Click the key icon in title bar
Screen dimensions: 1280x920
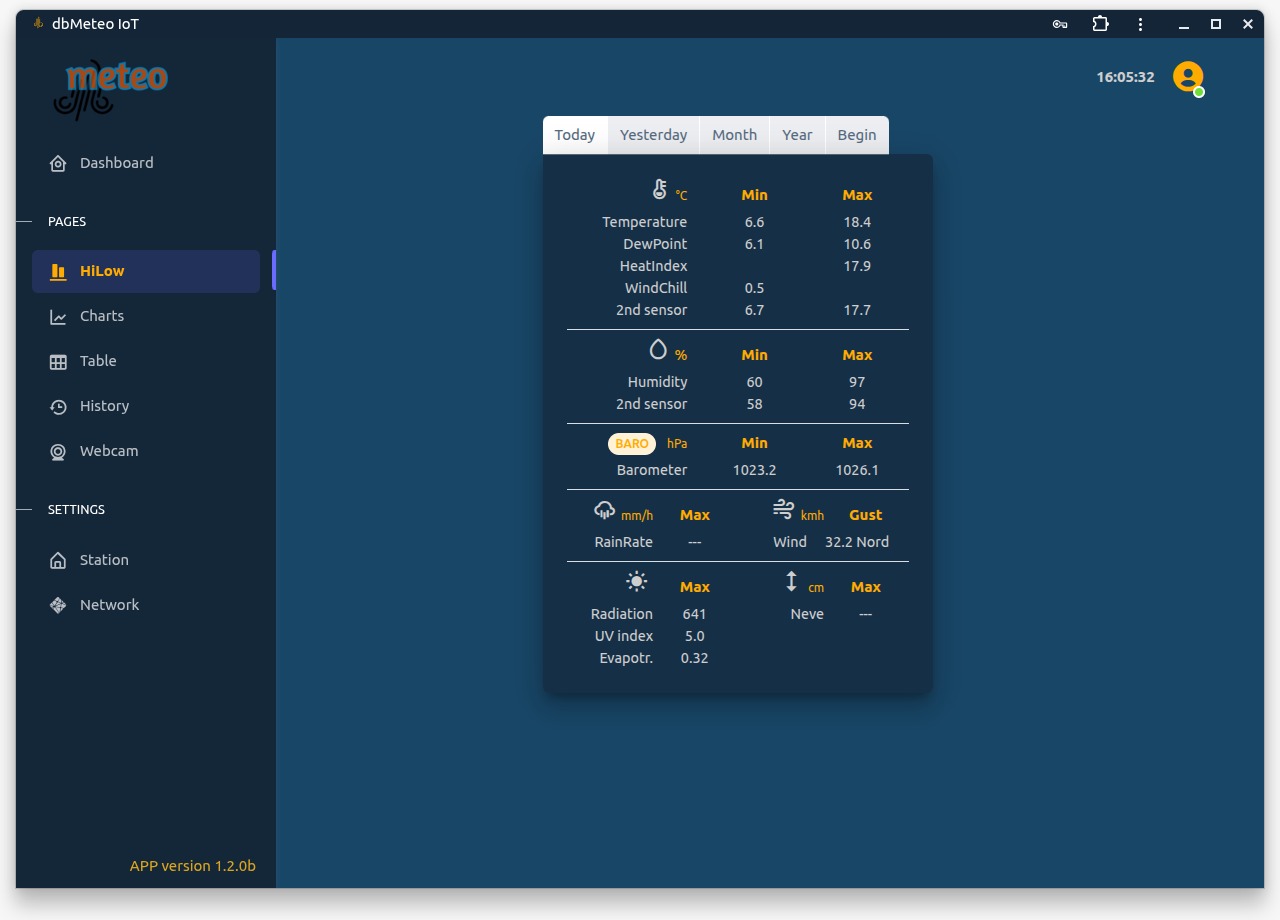pyautogui.click(x=1060, y=24)
